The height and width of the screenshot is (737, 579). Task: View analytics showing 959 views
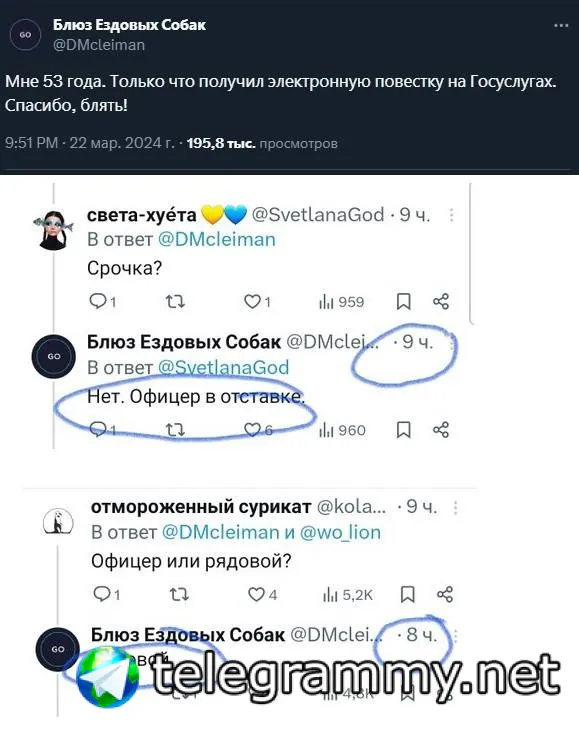(341, 302)
